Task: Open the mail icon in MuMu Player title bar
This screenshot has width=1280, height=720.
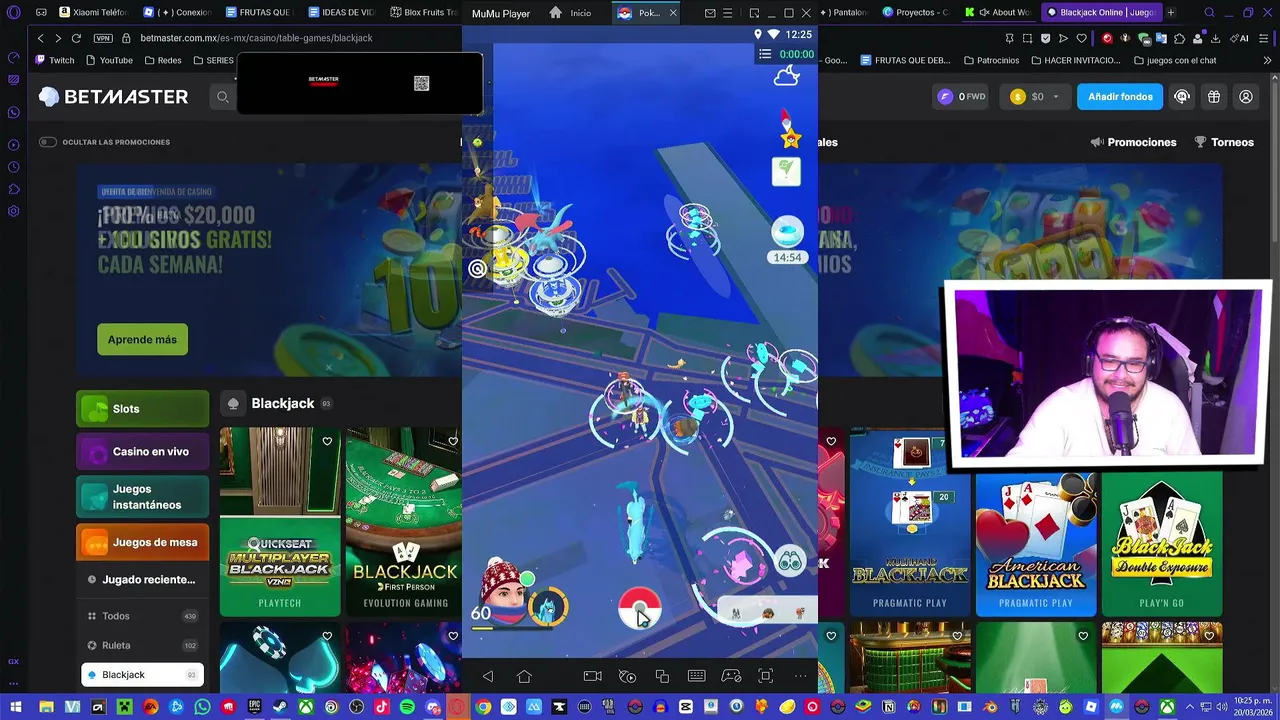Action: click(710, 13)
